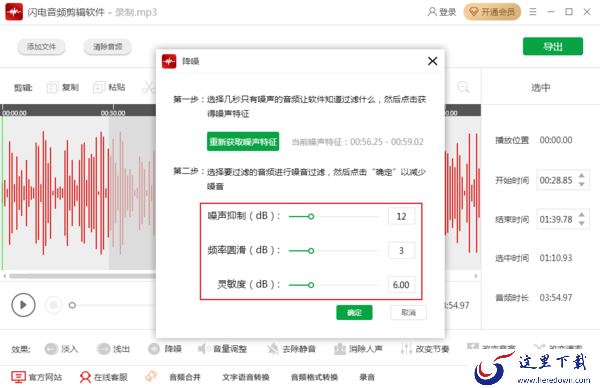Open the 改变节奏 effect
Screen dimensions: 600x388
pos(425,349)
